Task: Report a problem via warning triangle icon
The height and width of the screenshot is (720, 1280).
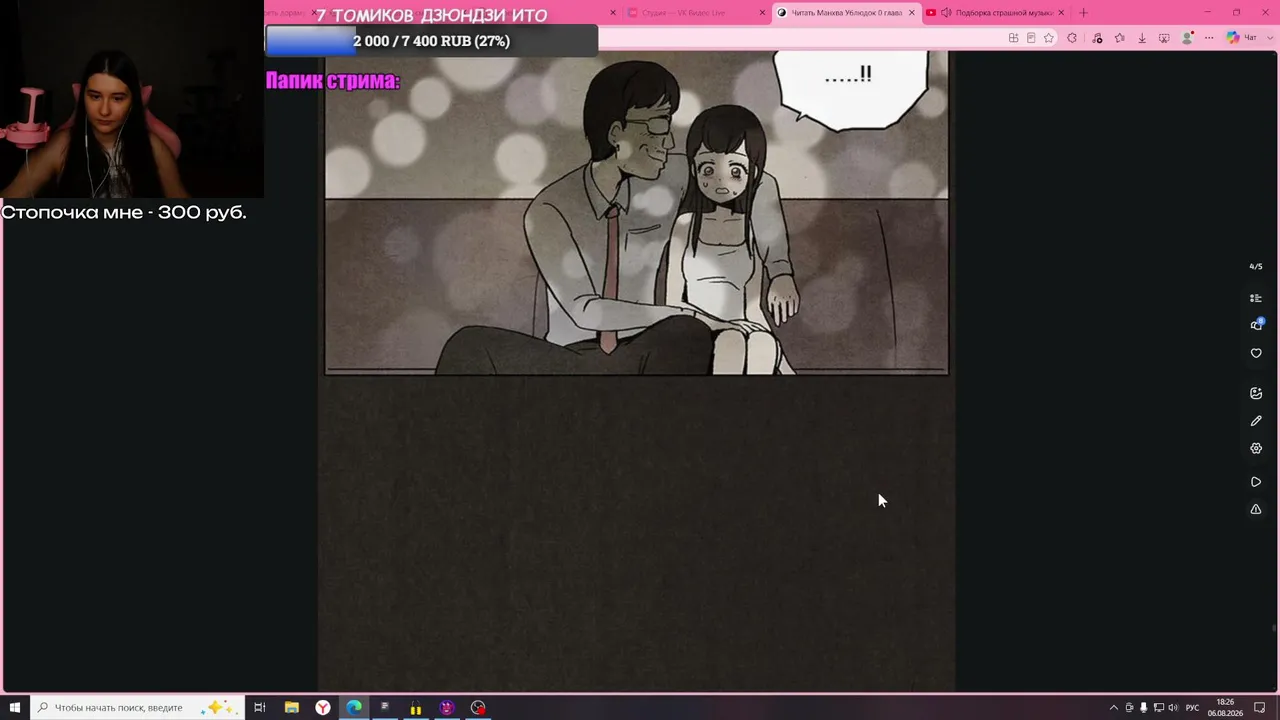Action: tap(1256, 510)
